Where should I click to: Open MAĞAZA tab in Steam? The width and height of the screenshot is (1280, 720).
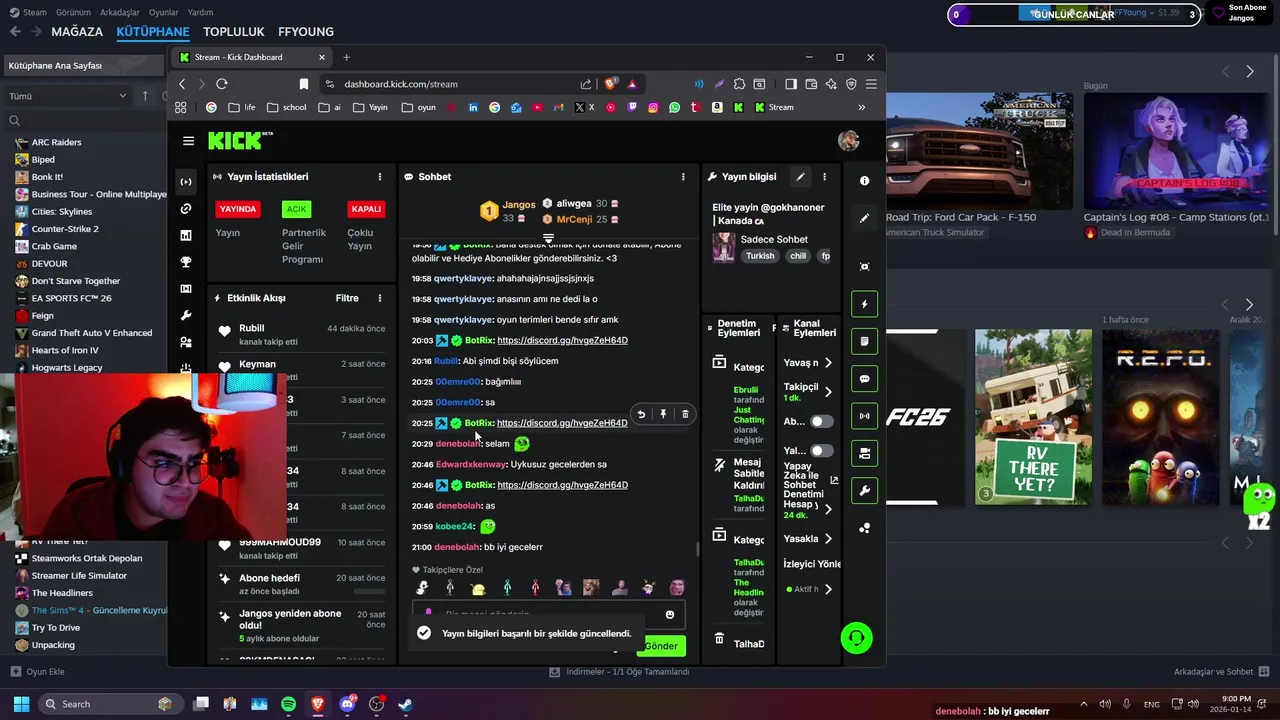(77, 32)
